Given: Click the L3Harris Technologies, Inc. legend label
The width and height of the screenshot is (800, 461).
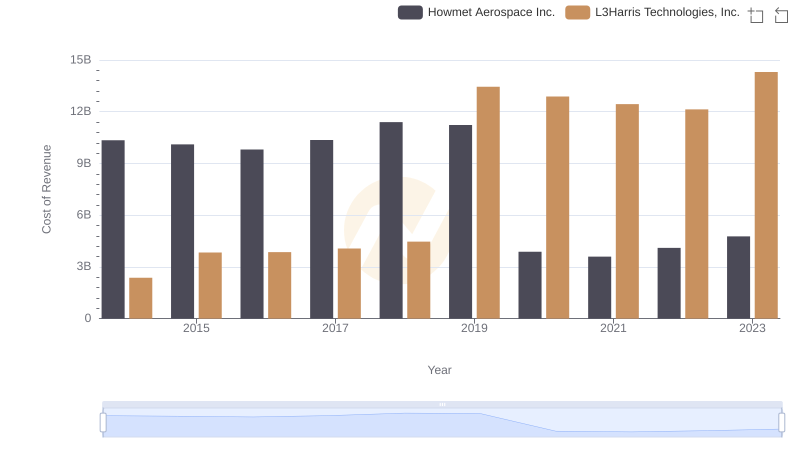Looking at the screenshot, I should pos(667,12).
